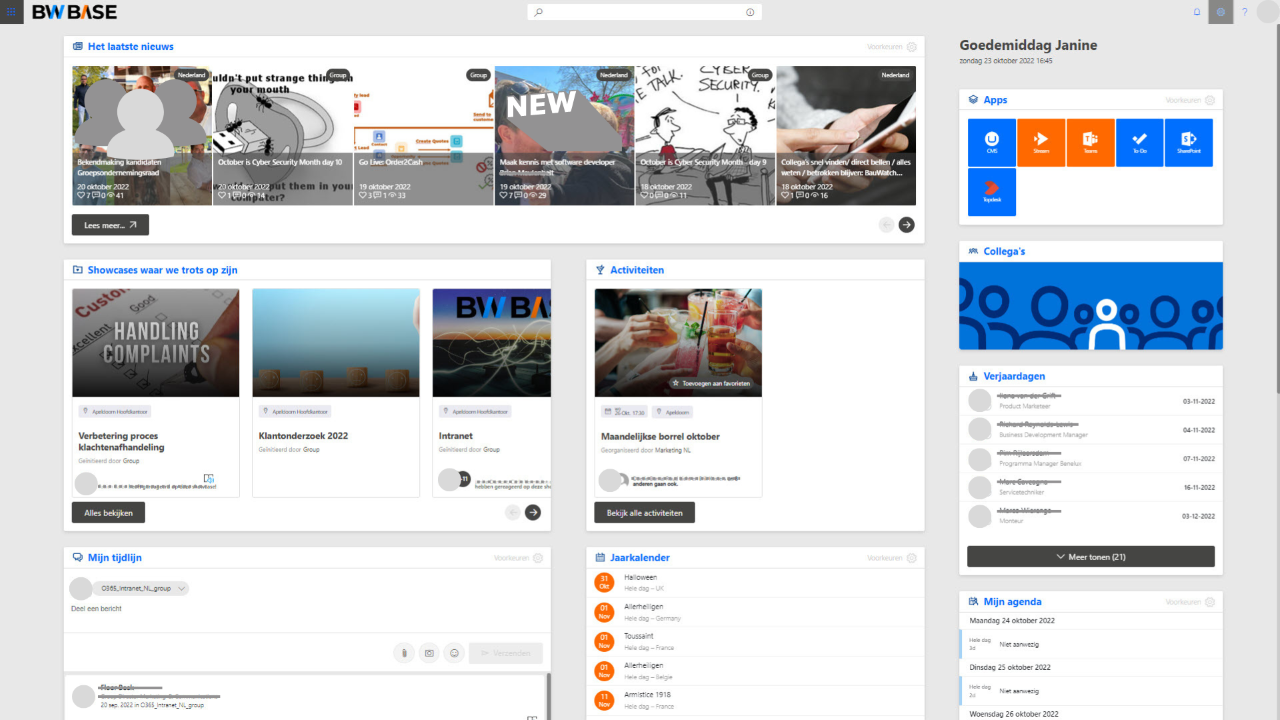The height and width of the screenshot is (720, 1280).
Task: Open Verbetering proces klachtenafhandeling showcase
Action: [156, 392]
